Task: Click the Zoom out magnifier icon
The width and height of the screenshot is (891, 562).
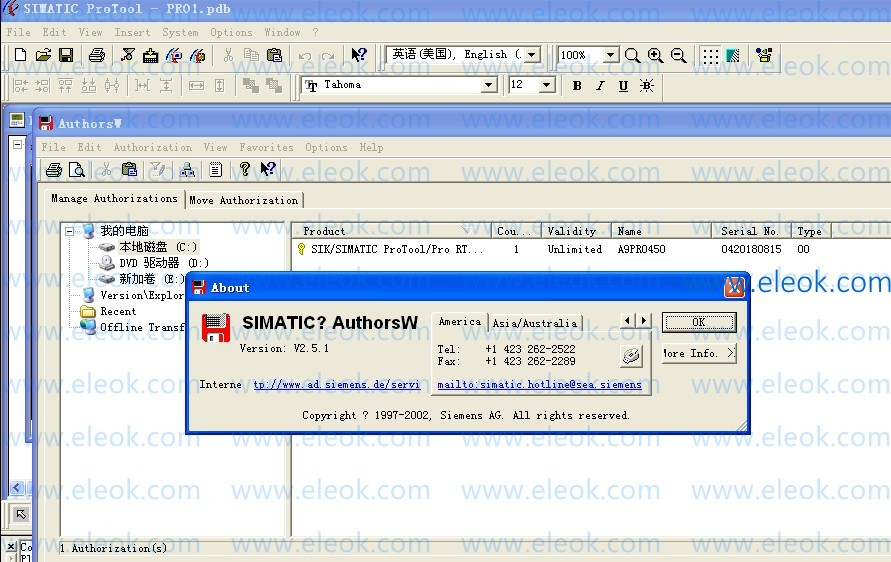Action: click(678, 55)
